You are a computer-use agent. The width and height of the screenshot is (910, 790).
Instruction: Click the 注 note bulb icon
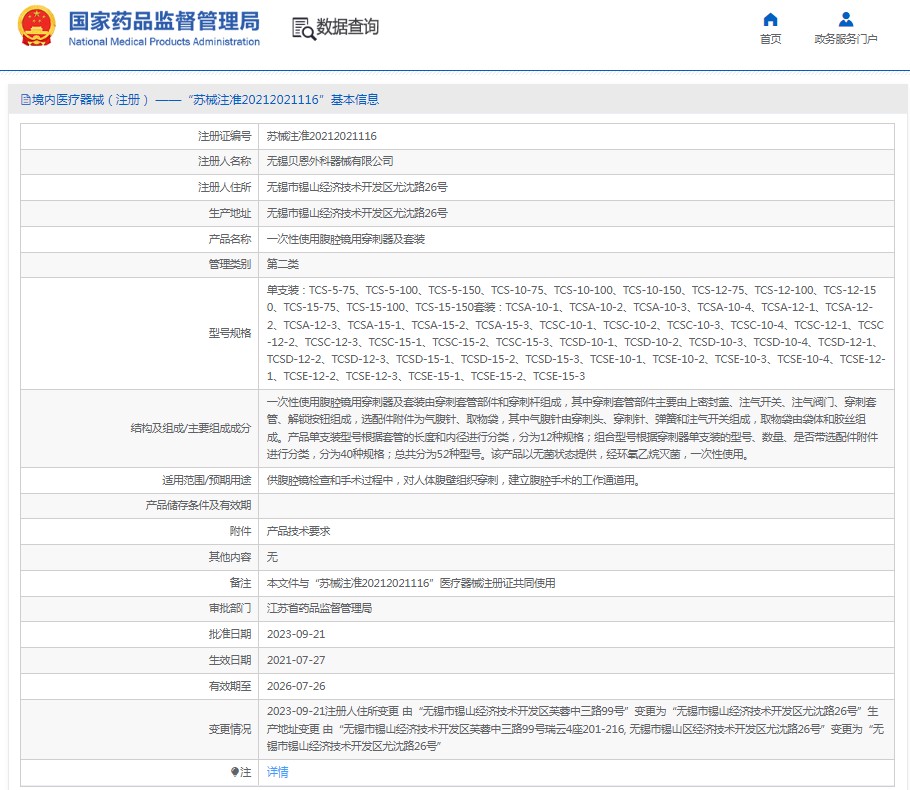(234, 772)
